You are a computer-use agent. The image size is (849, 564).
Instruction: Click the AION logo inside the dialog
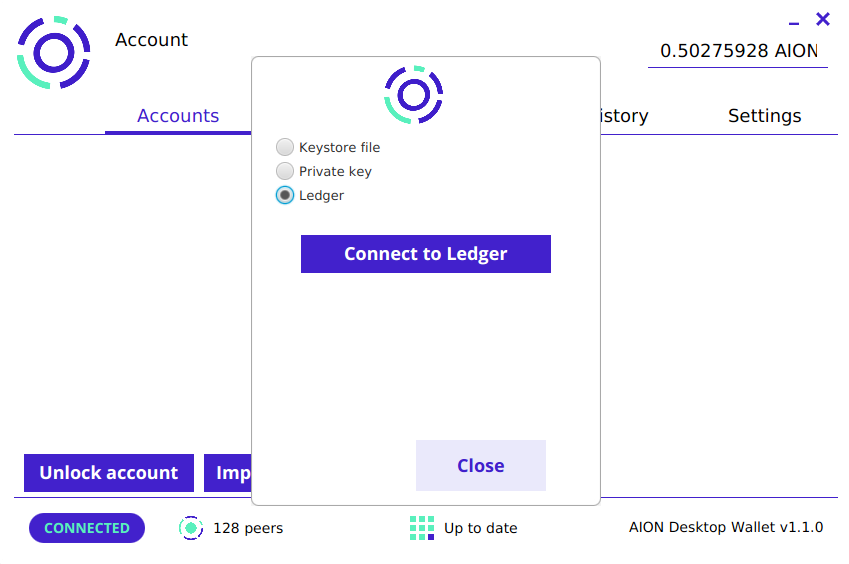tap(414, 95)
